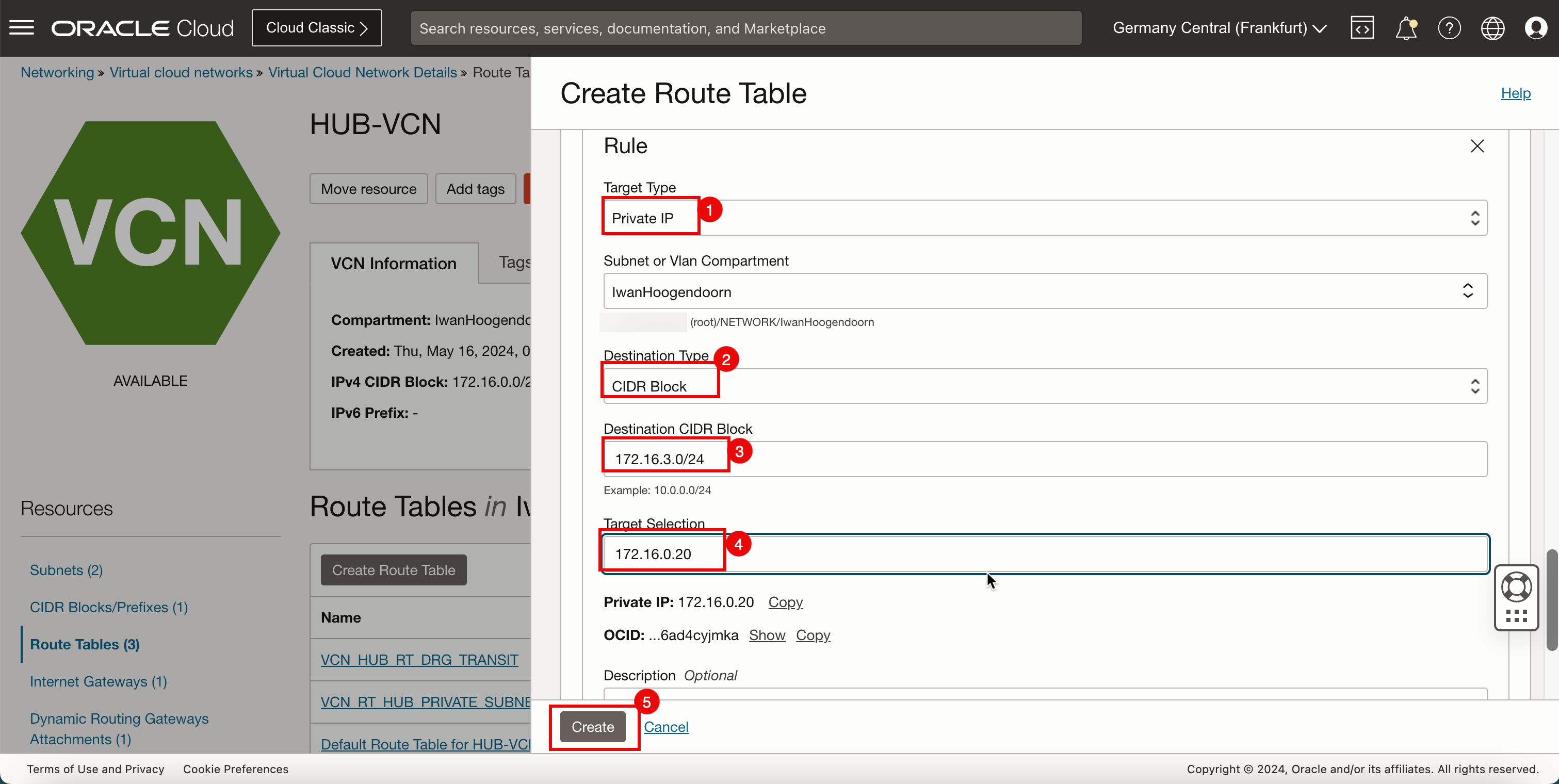Screen dimensions: 1559x784
Task: Click Show to reveal OCID value
Action: pos(767,634)
